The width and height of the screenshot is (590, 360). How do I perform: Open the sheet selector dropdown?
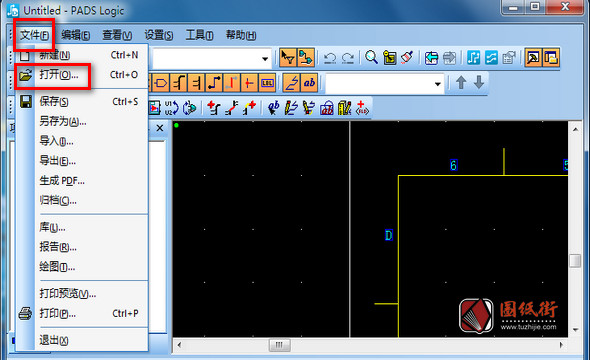[x=265, y=59]
